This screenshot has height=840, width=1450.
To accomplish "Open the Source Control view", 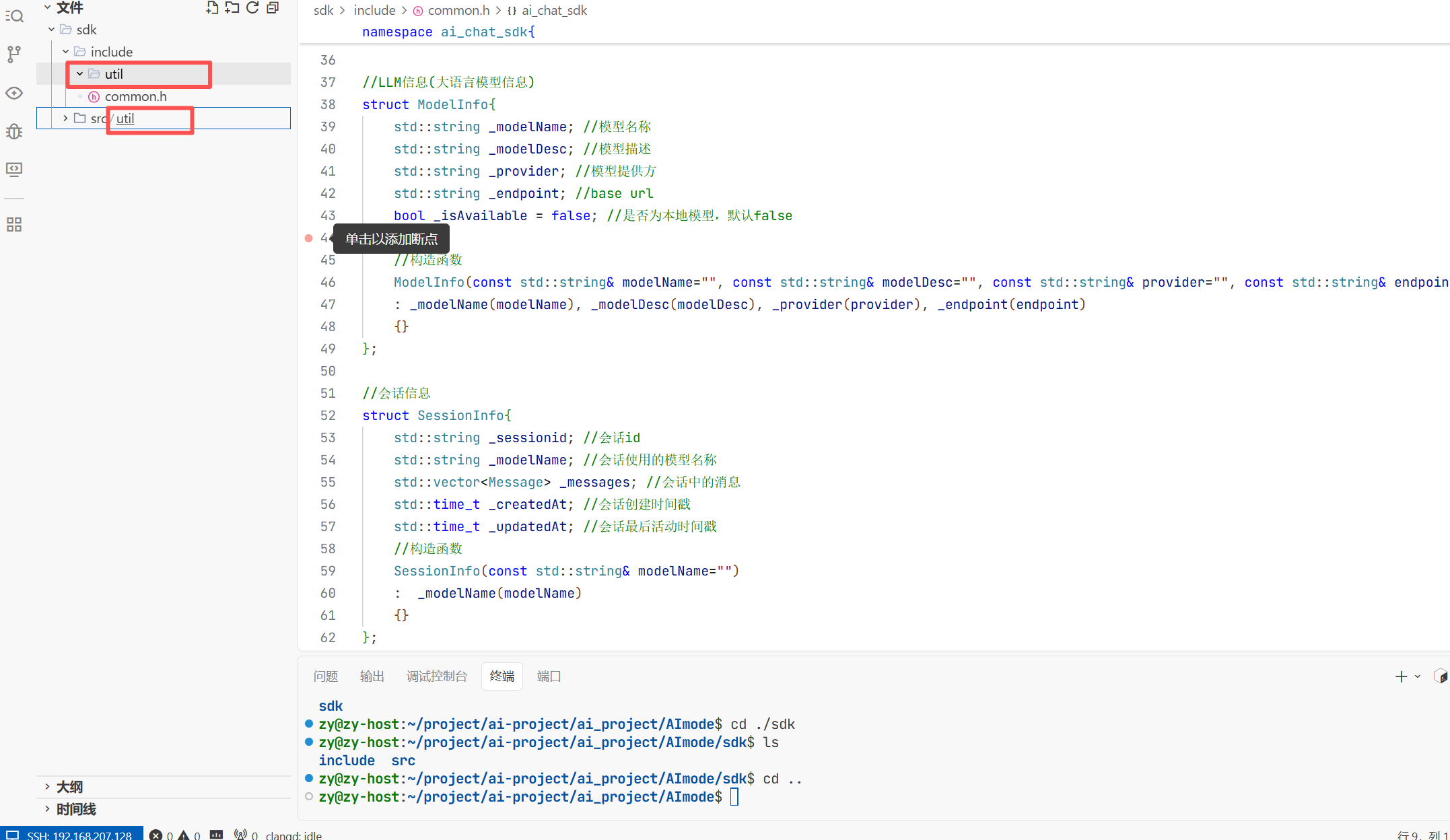I will pyautogui.click(x=14, y=54).
